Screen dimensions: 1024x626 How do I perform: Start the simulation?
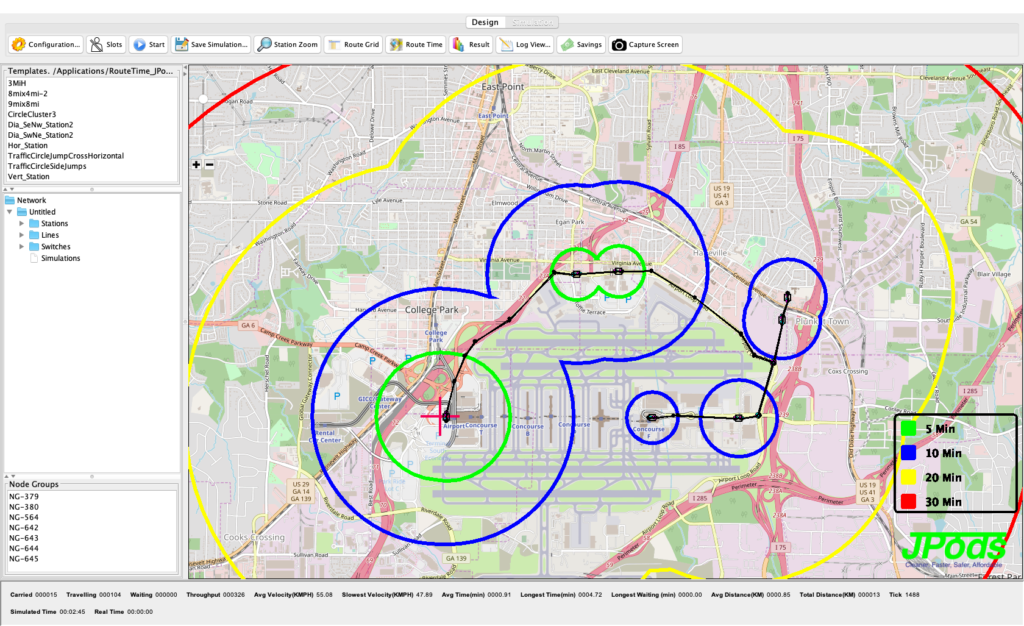click(148, 44)
